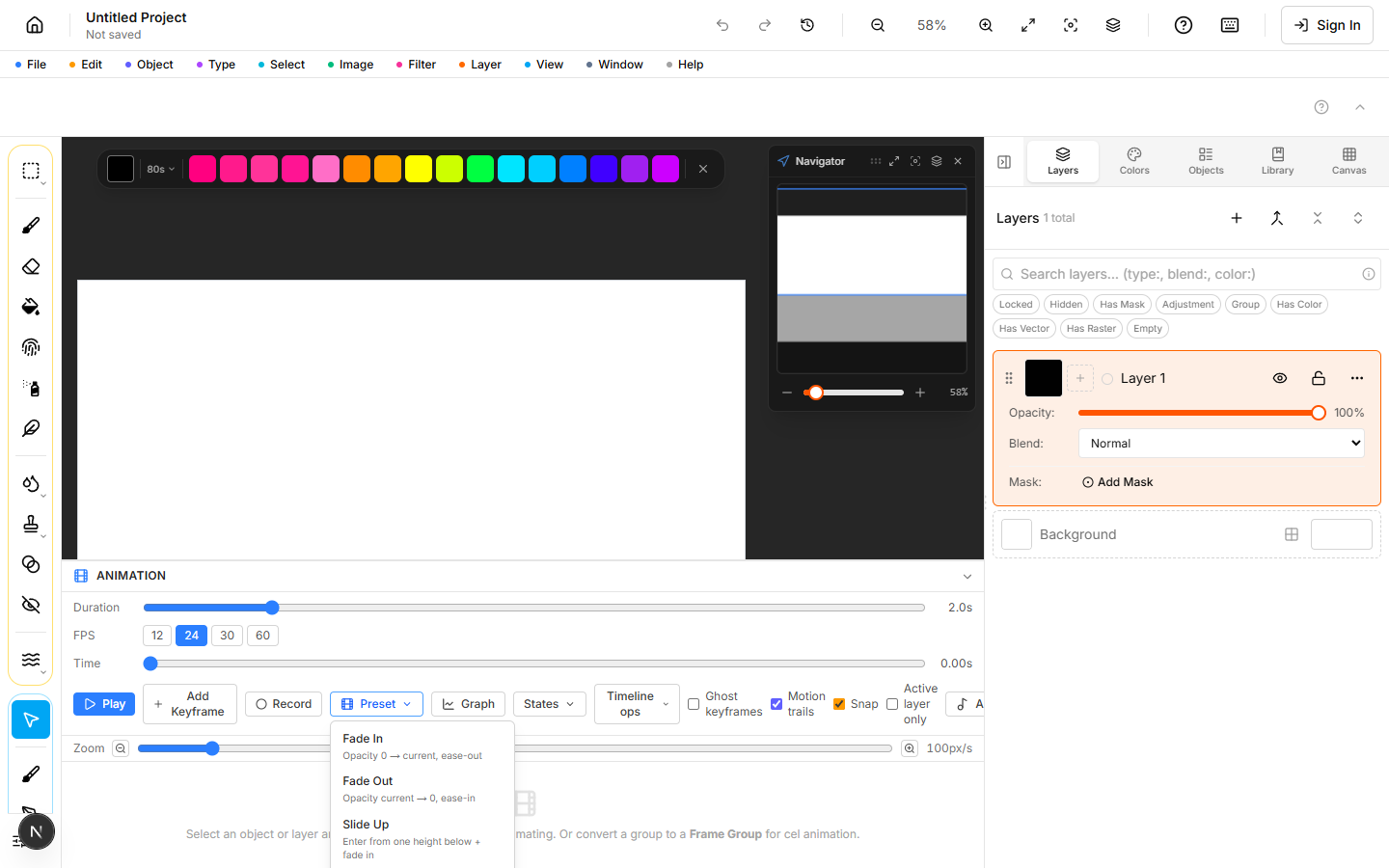The height and width of the screenshot is (868, 1389).
Task: Open the history clock icon
Action: [x=807, y=25]
